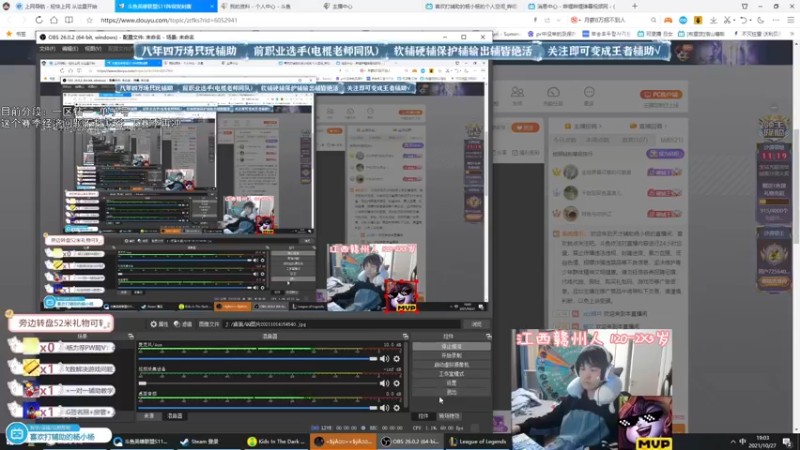This screenshot has width=800, height=450.
Task: Open the 编辑(E) menu in OBS
Action: pos(70,48)
